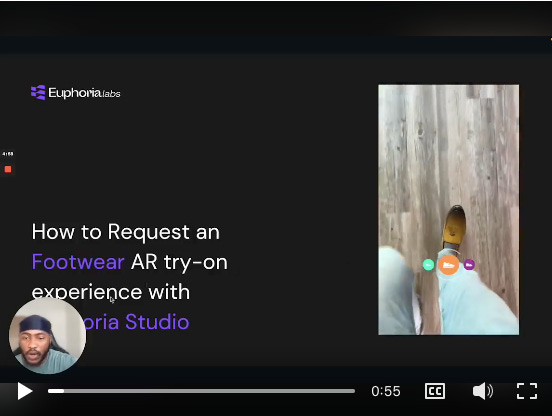This screenshot has height=416, width=552.
Task: Click the Euphoria labs logo
Action: 76,93
